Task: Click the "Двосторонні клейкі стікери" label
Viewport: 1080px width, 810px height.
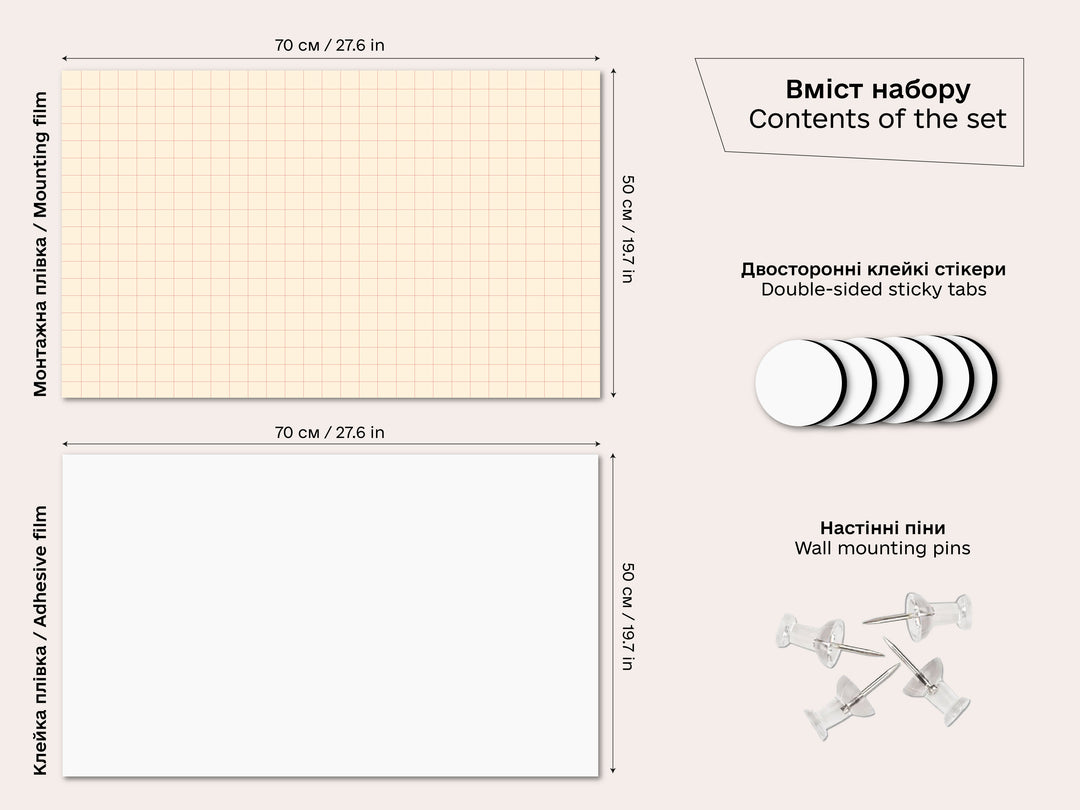Action: [873, 269]
